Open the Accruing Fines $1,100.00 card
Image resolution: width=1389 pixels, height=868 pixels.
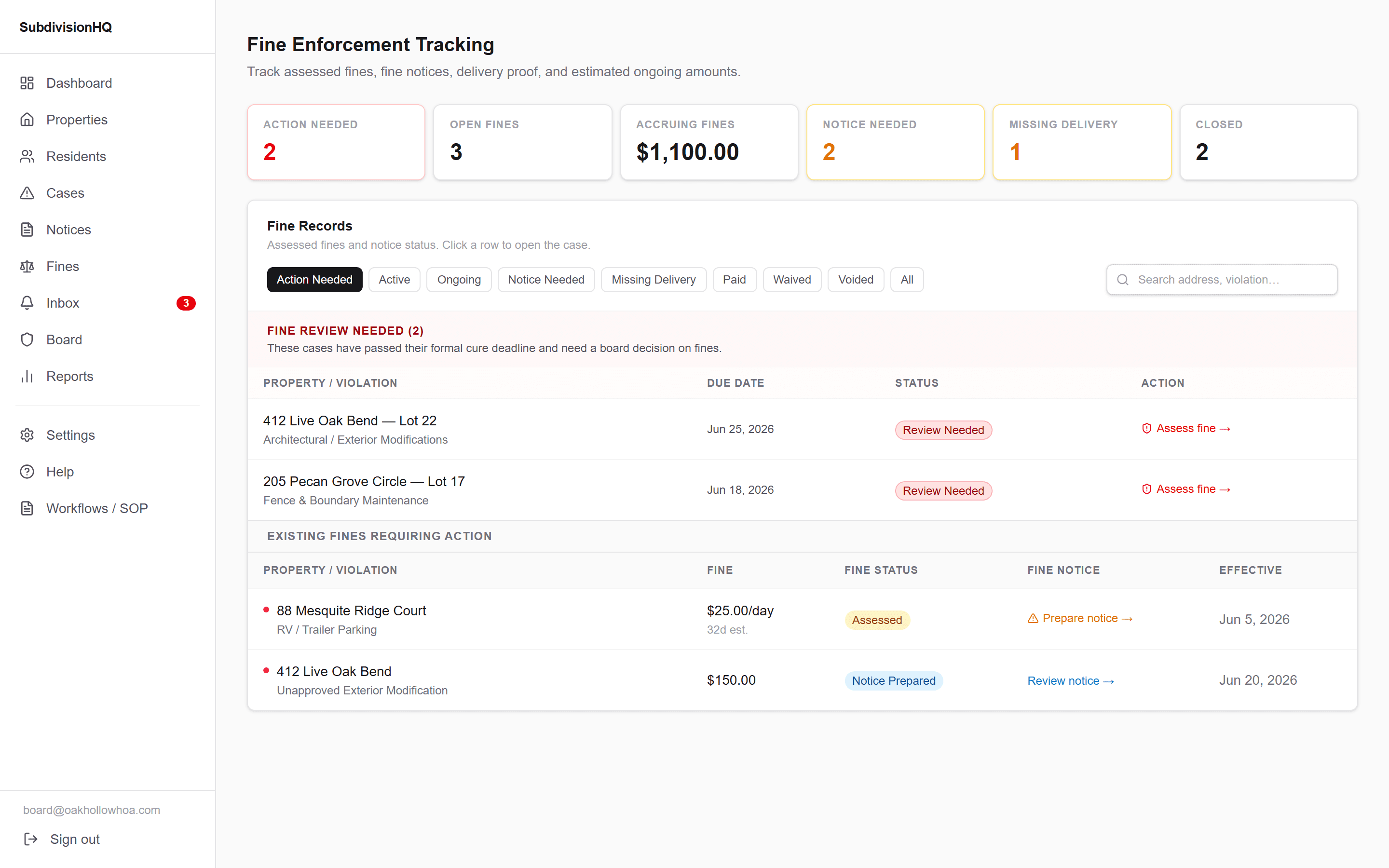[709, 142]
